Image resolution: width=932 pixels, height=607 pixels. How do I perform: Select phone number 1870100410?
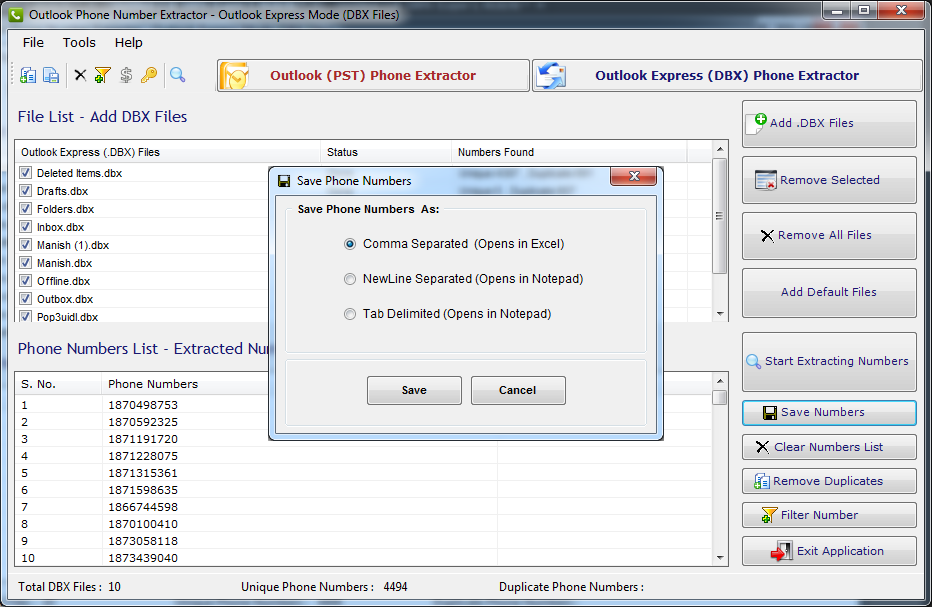point(143,524)
